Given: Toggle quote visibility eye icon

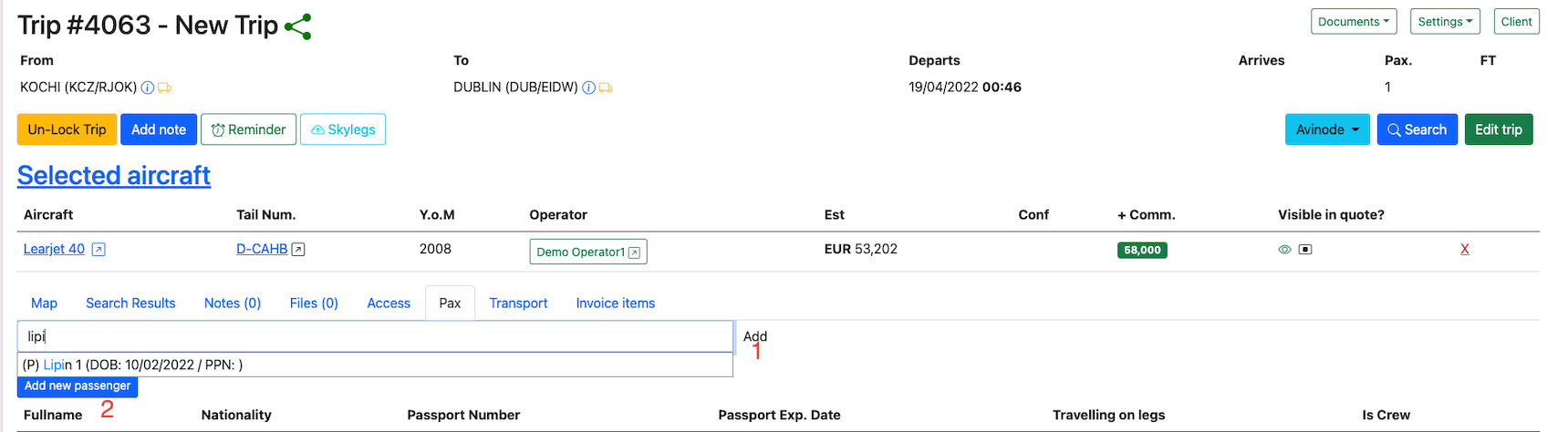Looking at the screenshot, I should (1284, 250).
